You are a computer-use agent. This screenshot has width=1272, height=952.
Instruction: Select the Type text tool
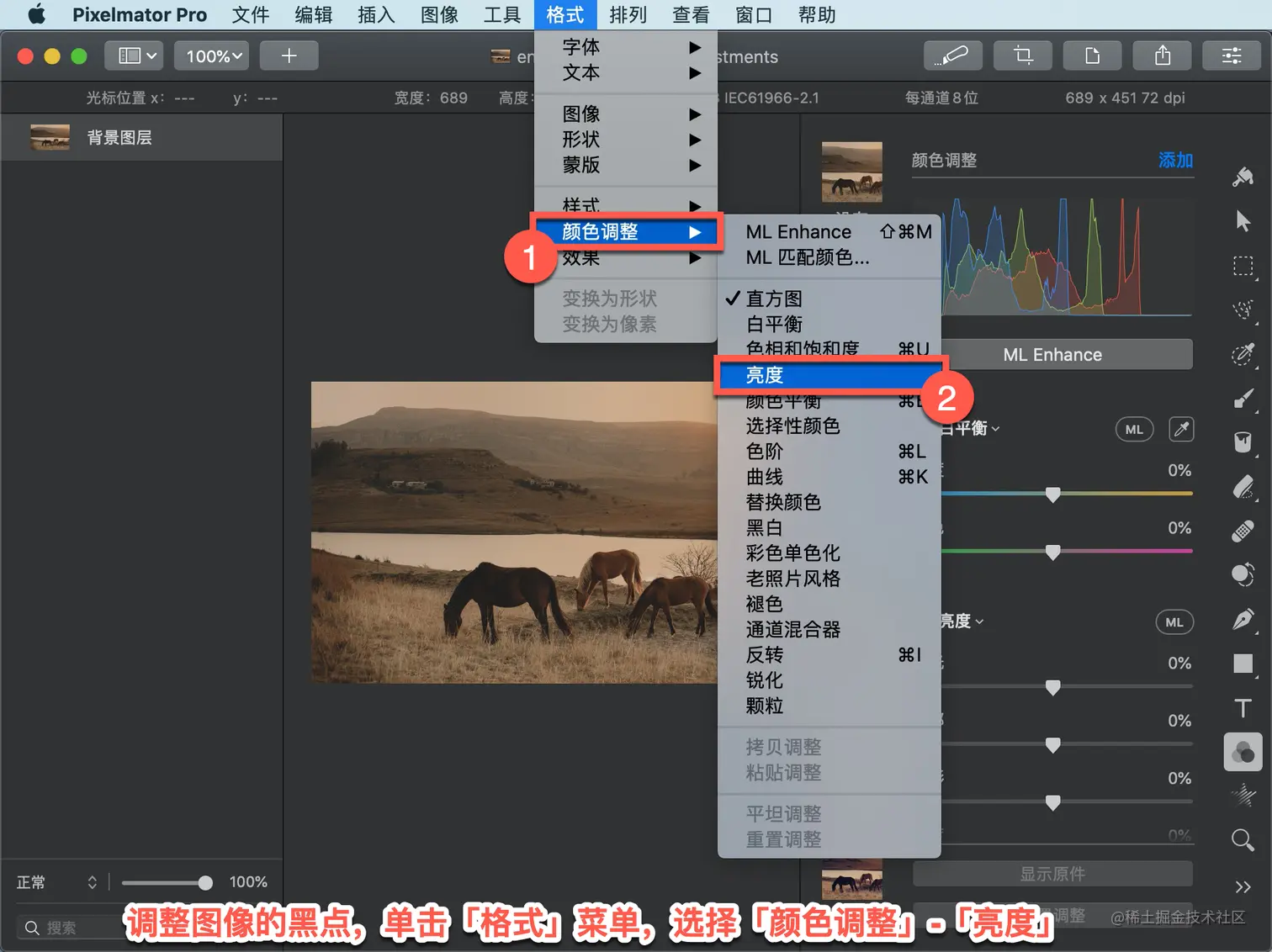(1243, 708)
